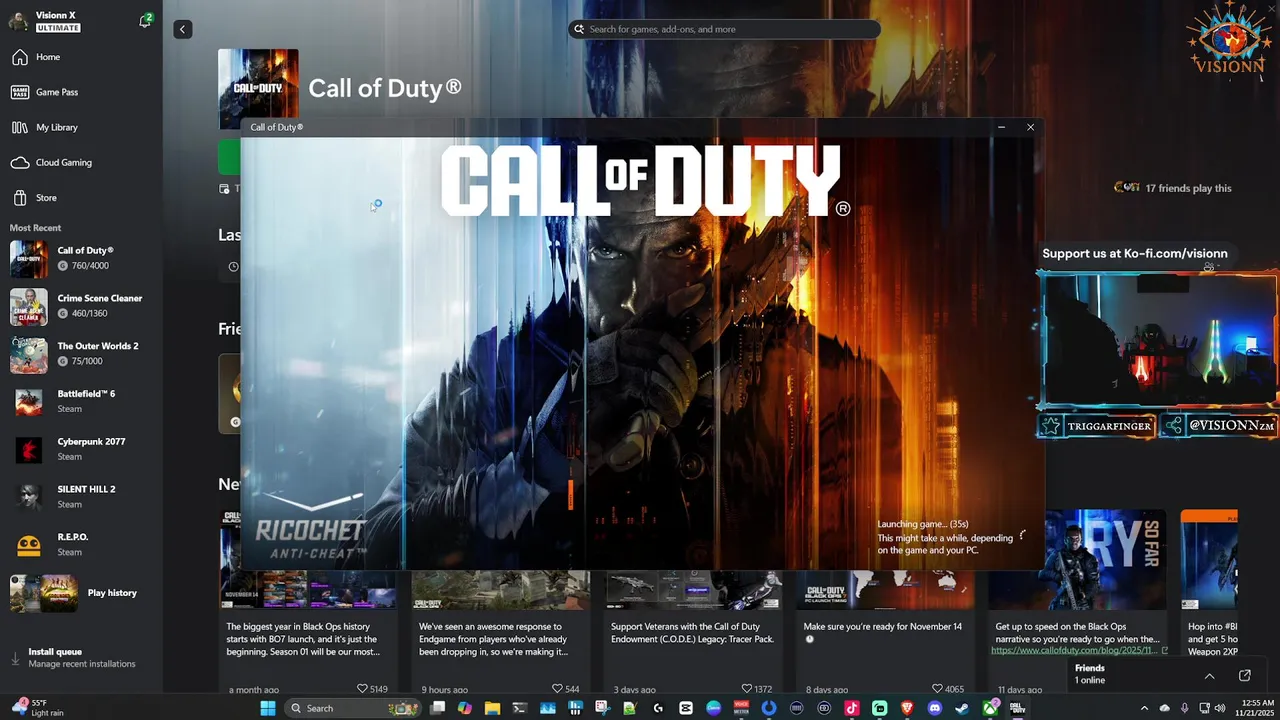Viewport: 1280px width, 720px height.
Task: Select Battlefield 6 in Most Recent
Action: [81, 401]
